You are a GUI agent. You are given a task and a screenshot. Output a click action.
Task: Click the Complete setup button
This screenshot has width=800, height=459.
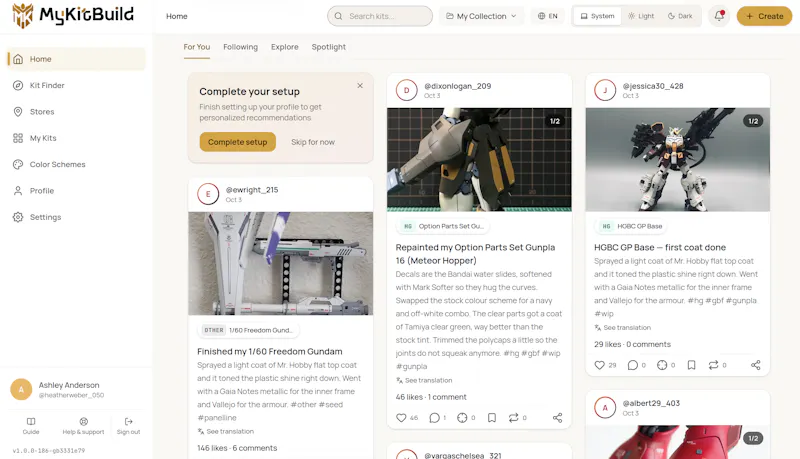(x=237, y=142)
